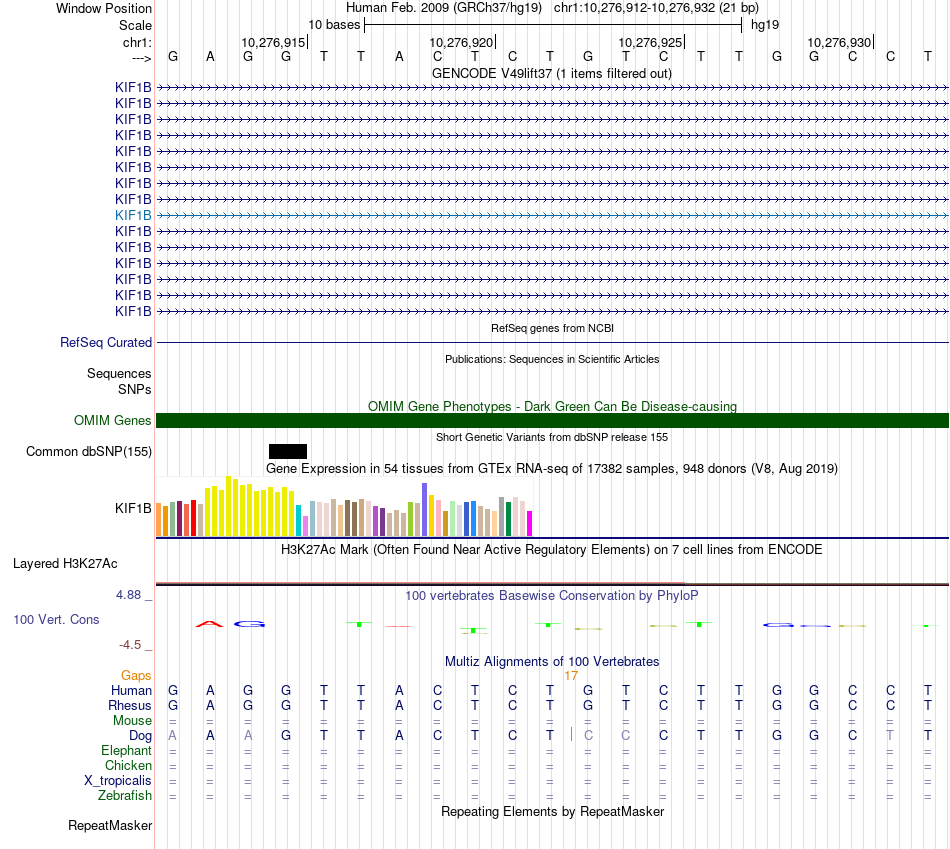Image resolution: width=950 pixels, height=849 pixels.
Task: Click the -4.5 PhyloP lower scale value
Action: click(130, 645)
